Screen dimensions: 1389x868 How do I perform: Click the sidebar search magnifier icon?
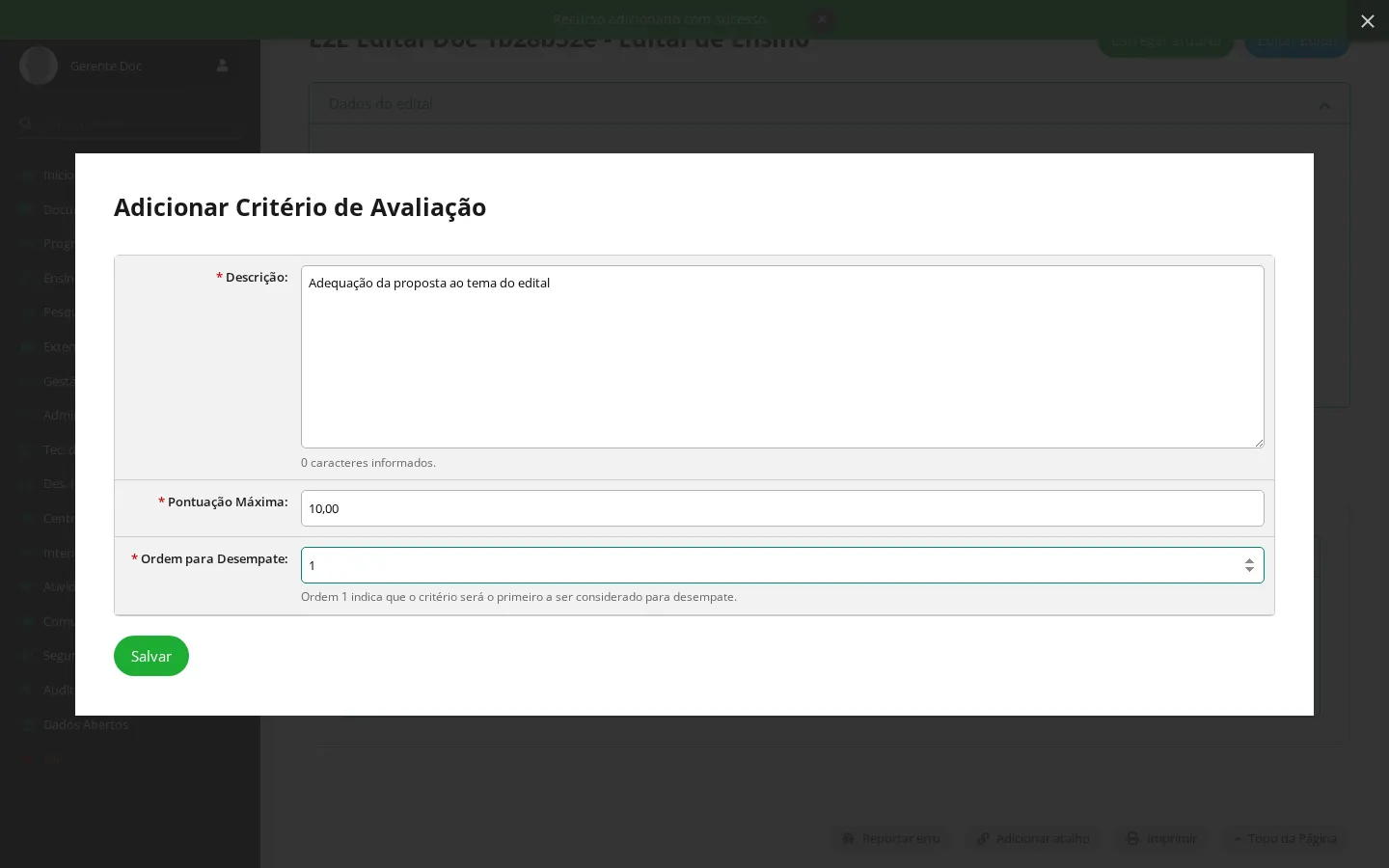(x=26, y=123)
